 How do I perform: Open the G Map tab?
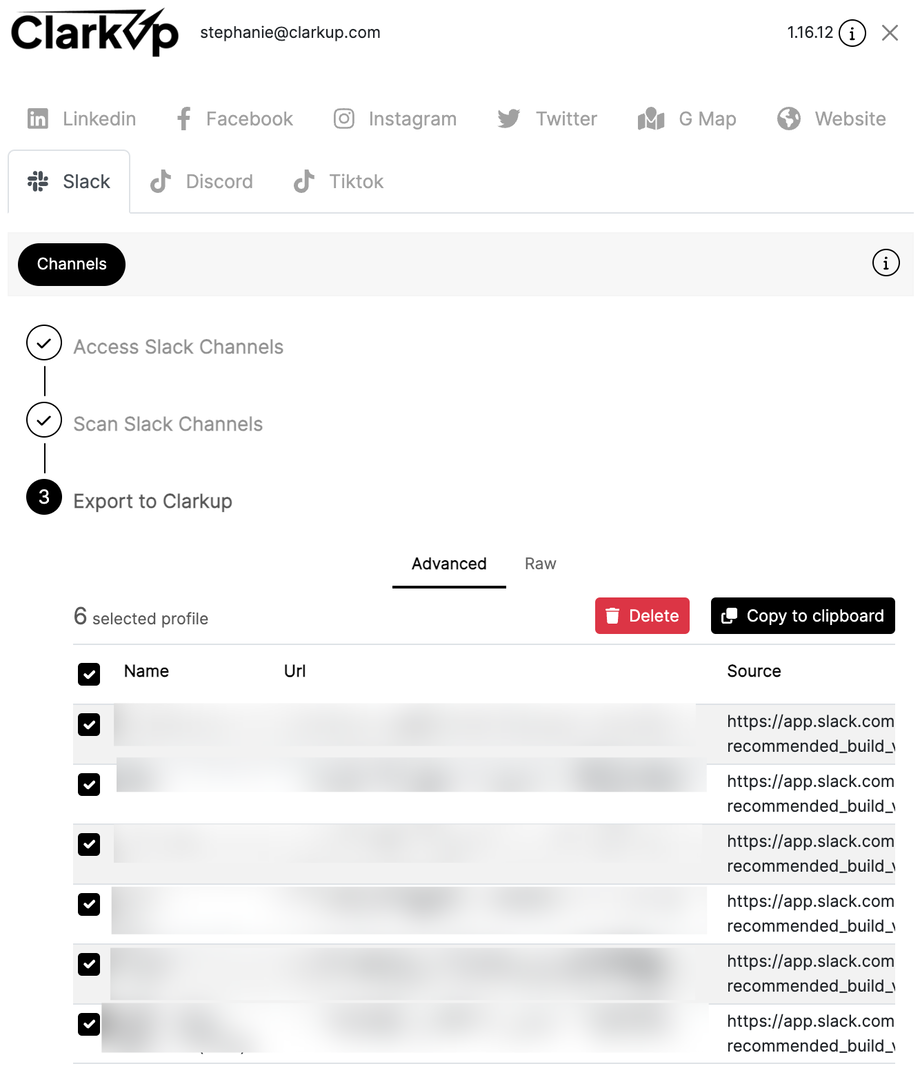687,119
